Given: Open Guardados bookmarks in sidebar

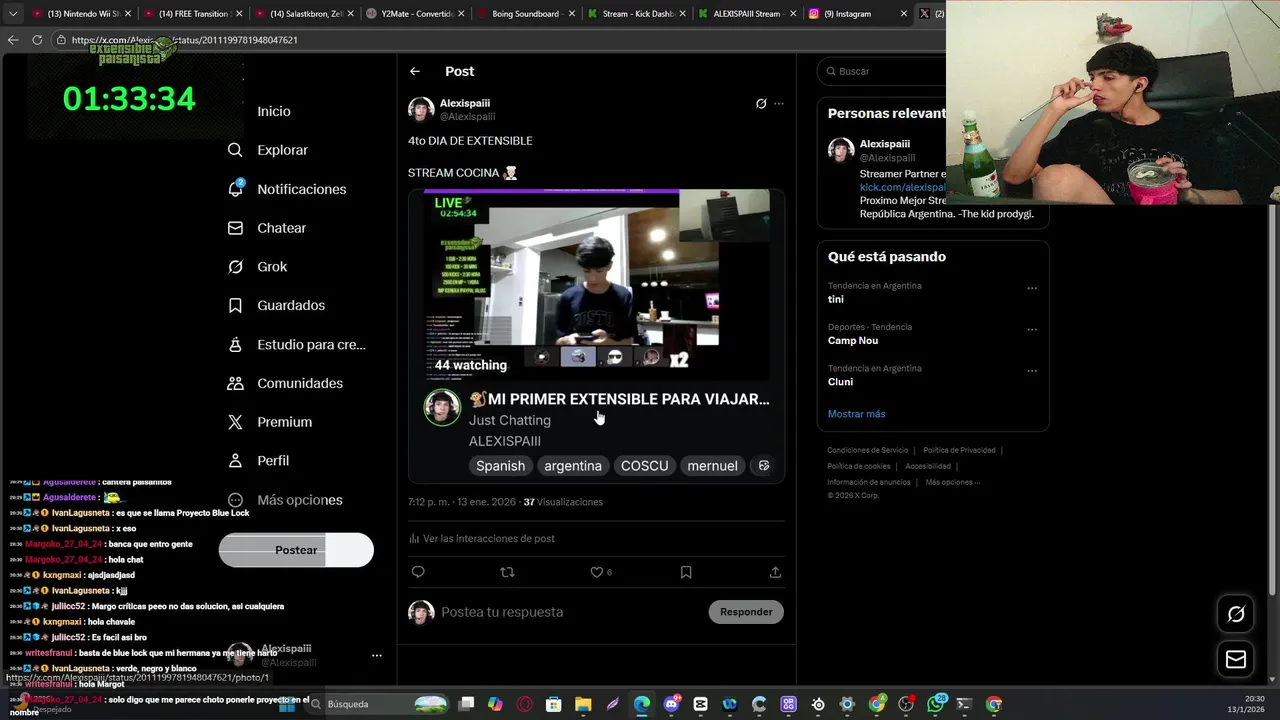Looking at the screenshot, I should click(x=276, y=305).
